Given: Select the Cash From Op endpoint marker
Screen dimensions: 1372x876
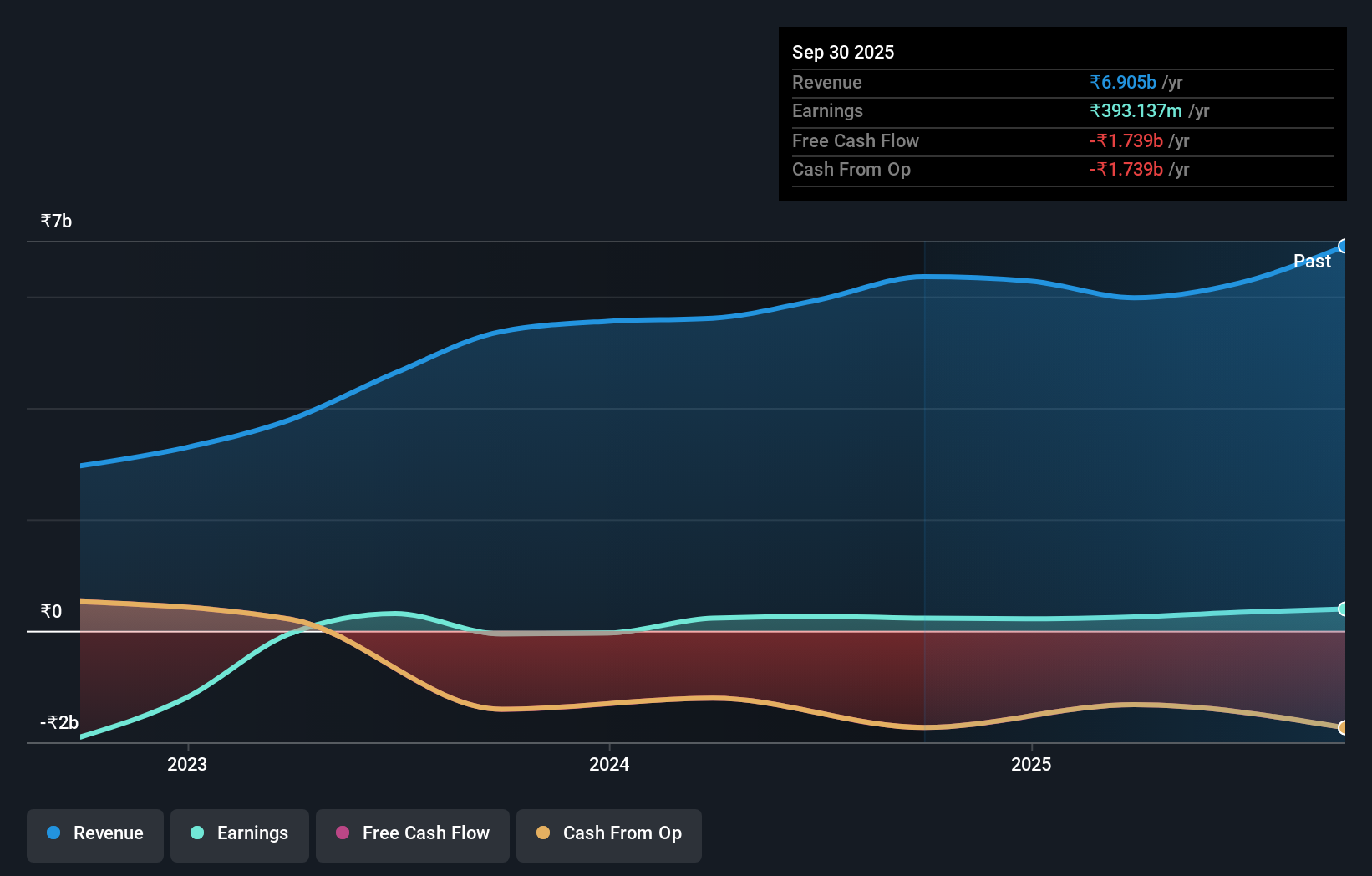Looking at the screenshot, I should click(1344, 729).
